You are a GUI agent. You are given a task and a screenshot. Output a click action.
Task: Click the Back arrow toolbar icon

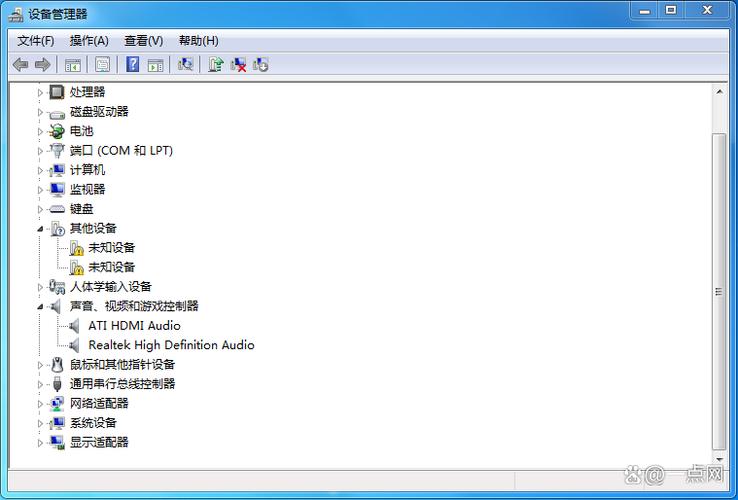pyautogui.click(x=20, y=65)
